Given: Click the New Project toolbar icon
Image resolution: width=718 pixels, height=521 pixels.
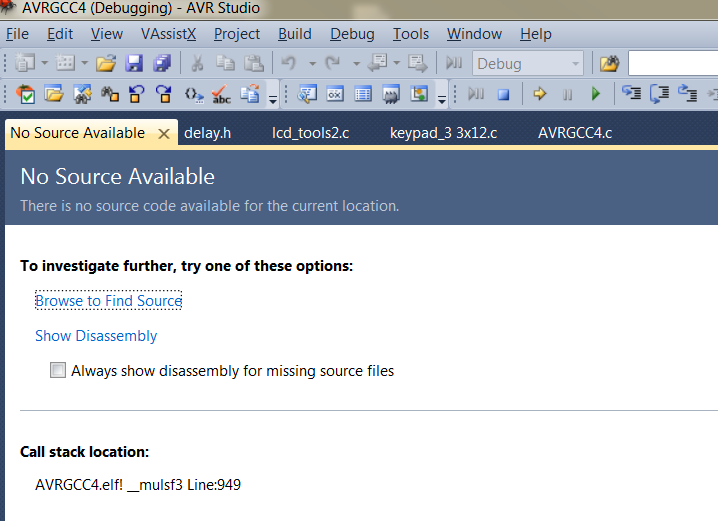Looking at the screenshot, I should pyautogui.click(x=24, y=63).
